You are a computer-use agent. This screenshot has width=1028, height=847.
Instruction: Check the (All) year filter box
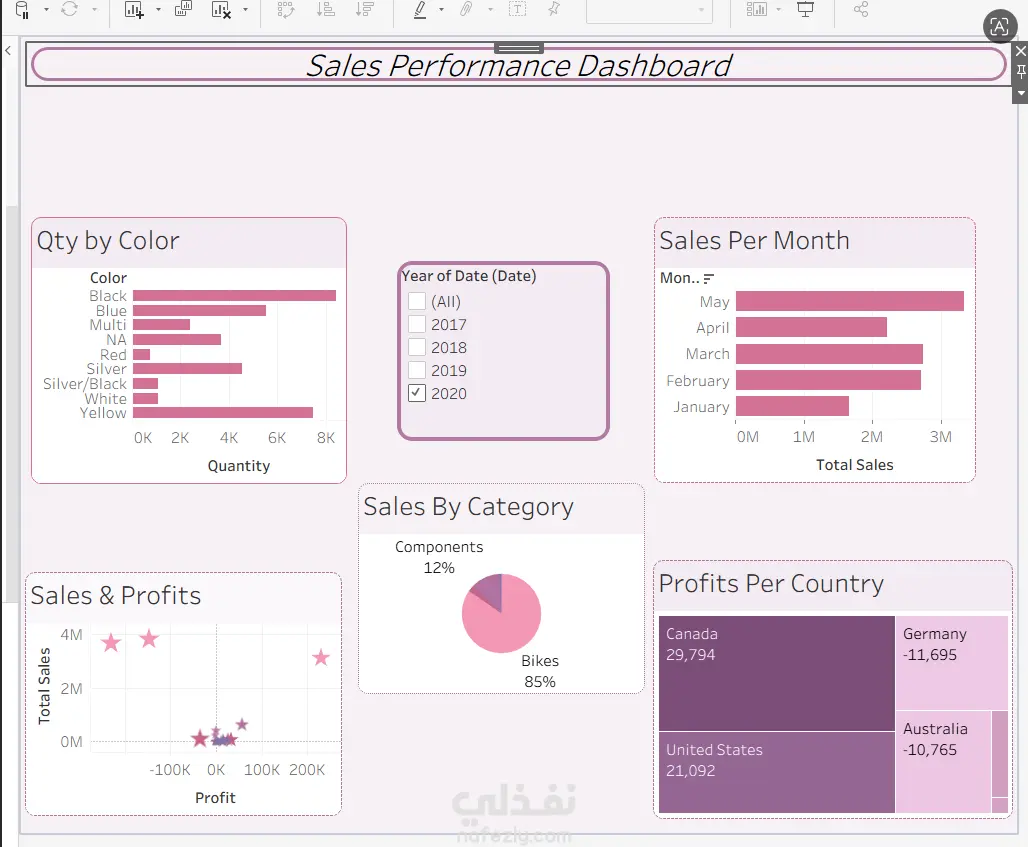point(417,301)
